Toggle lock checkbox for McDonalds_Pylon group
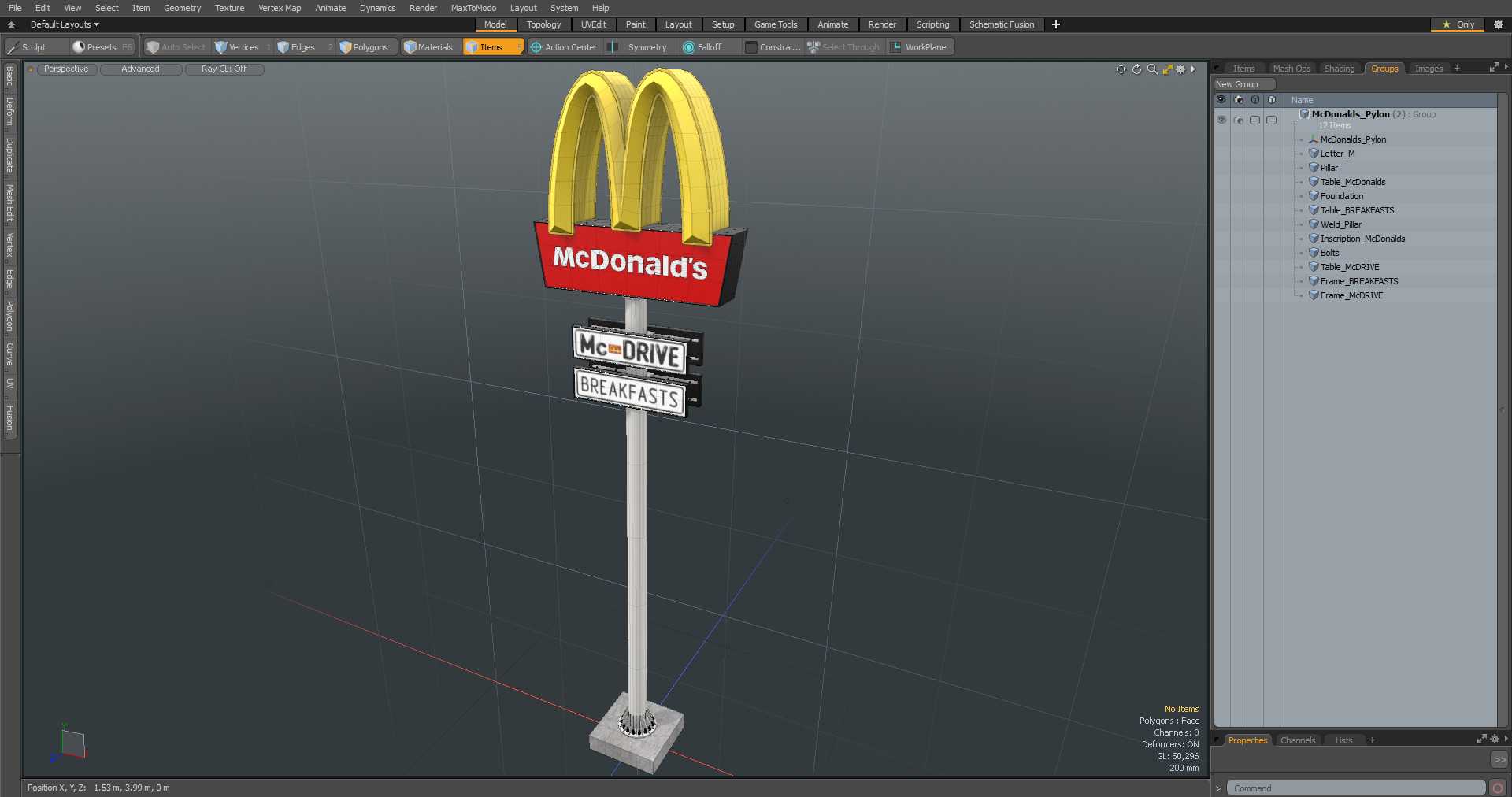The width and height of the screenshot is (1512, 797). point(1254,120)
